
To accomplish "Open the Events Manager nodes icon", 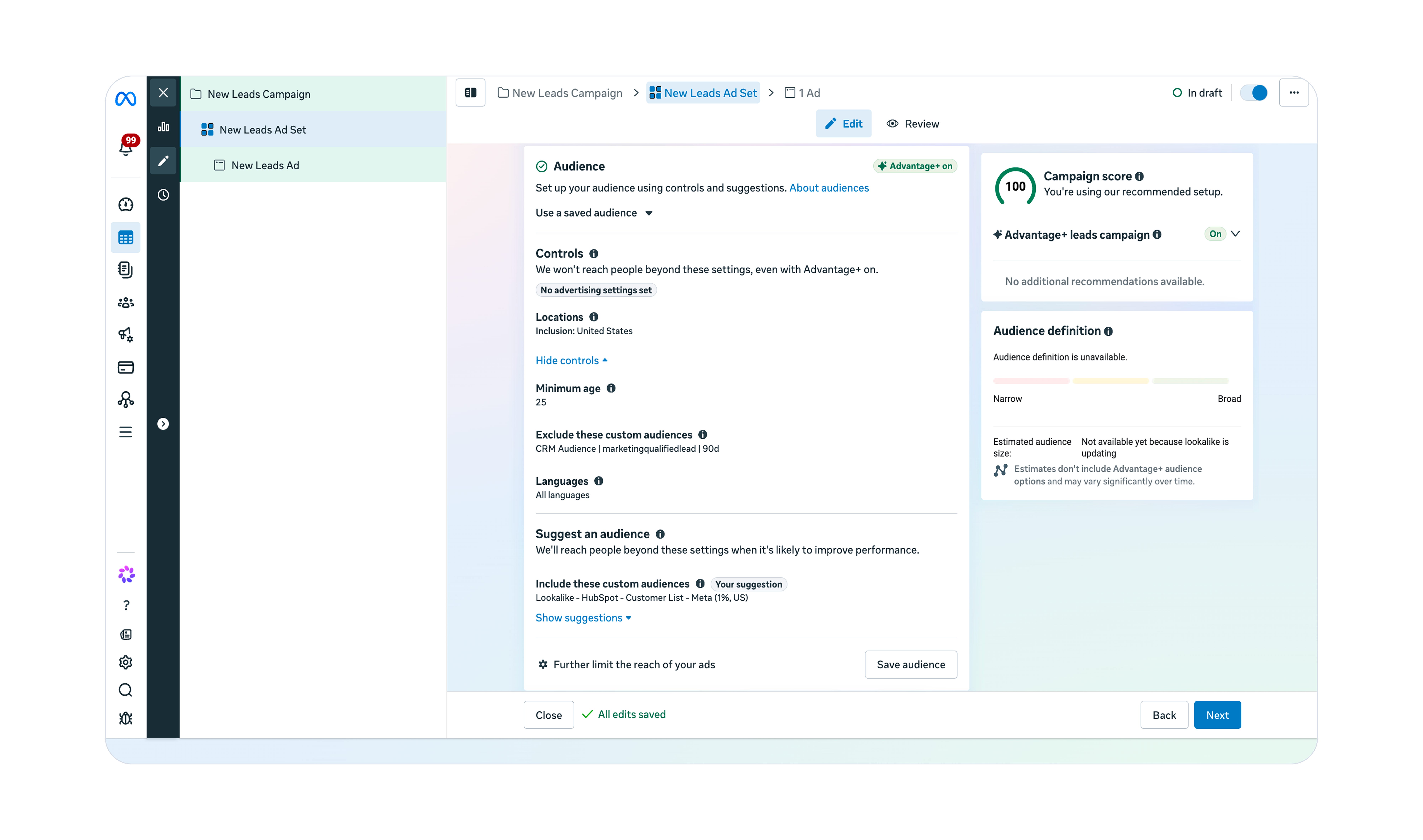I will pos(126,400).
